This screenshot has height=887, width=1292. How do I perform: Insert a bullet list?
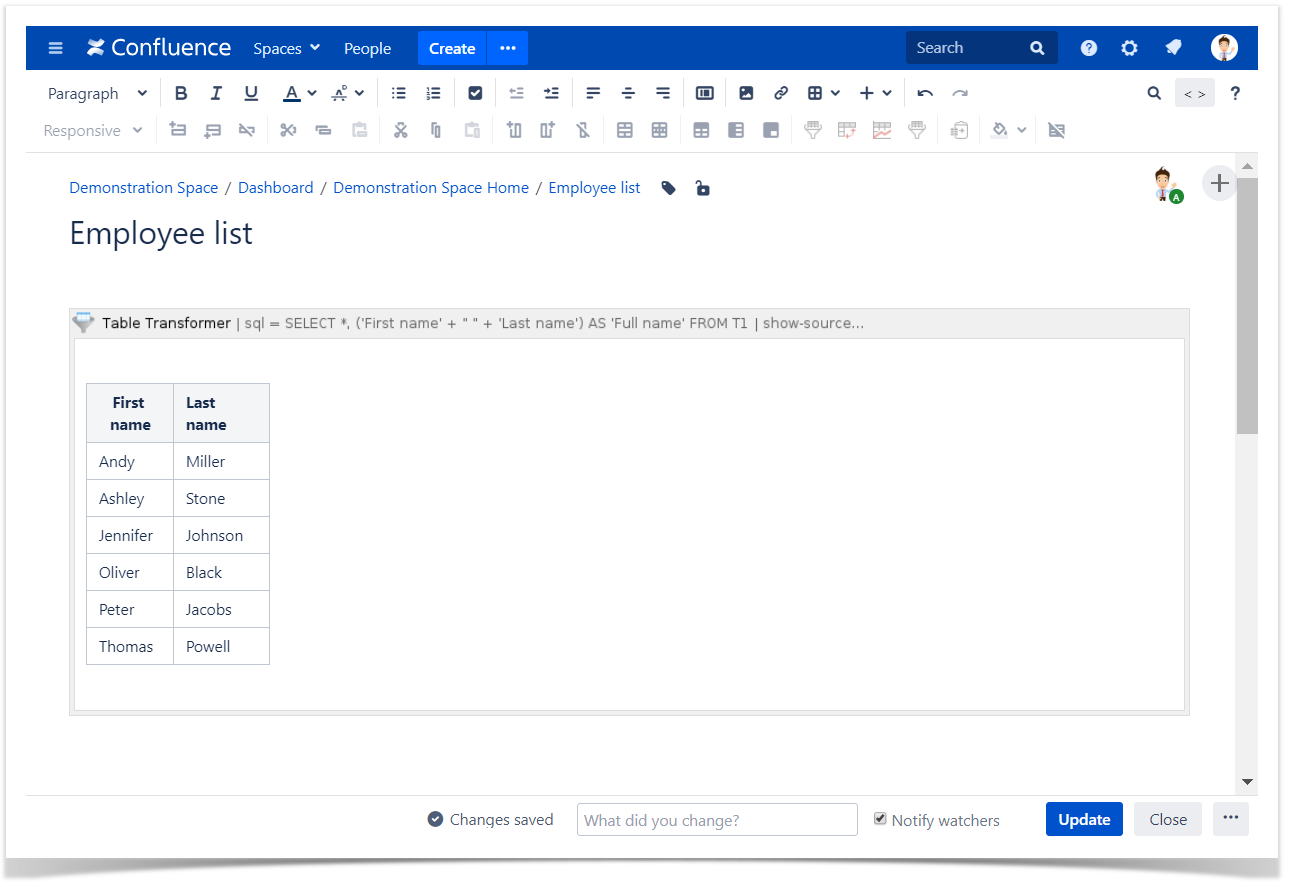(x=399, y=93)
